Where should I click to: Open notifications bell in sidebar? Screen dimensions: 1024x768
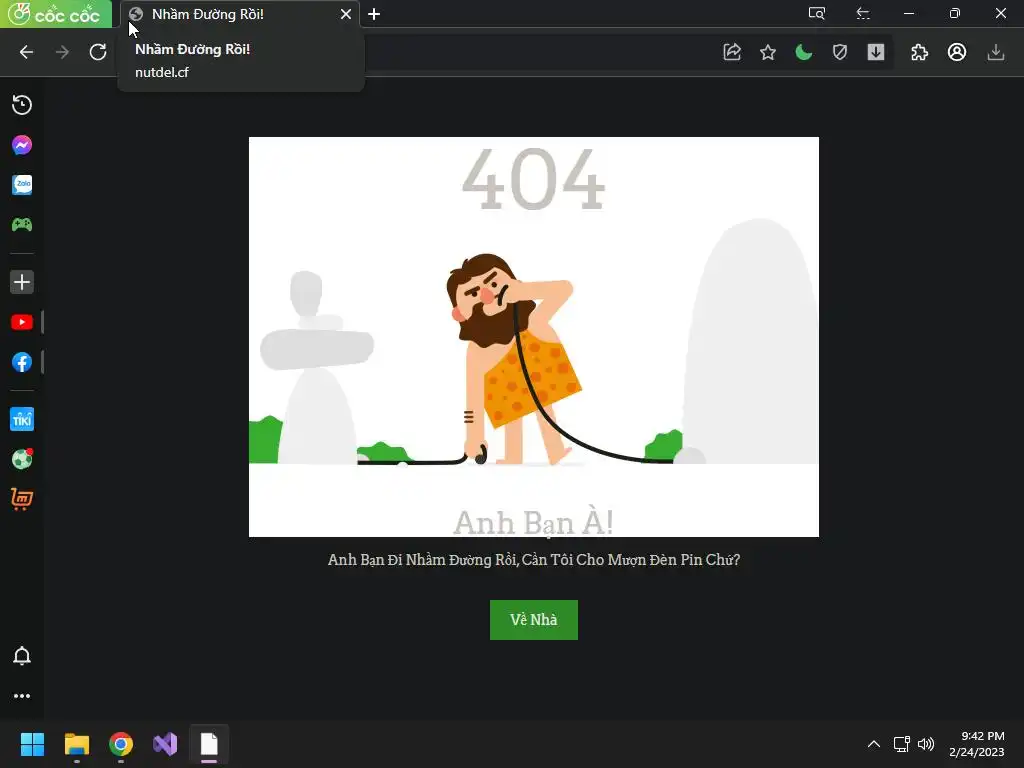pyautogui.click(x=22, y=656)
